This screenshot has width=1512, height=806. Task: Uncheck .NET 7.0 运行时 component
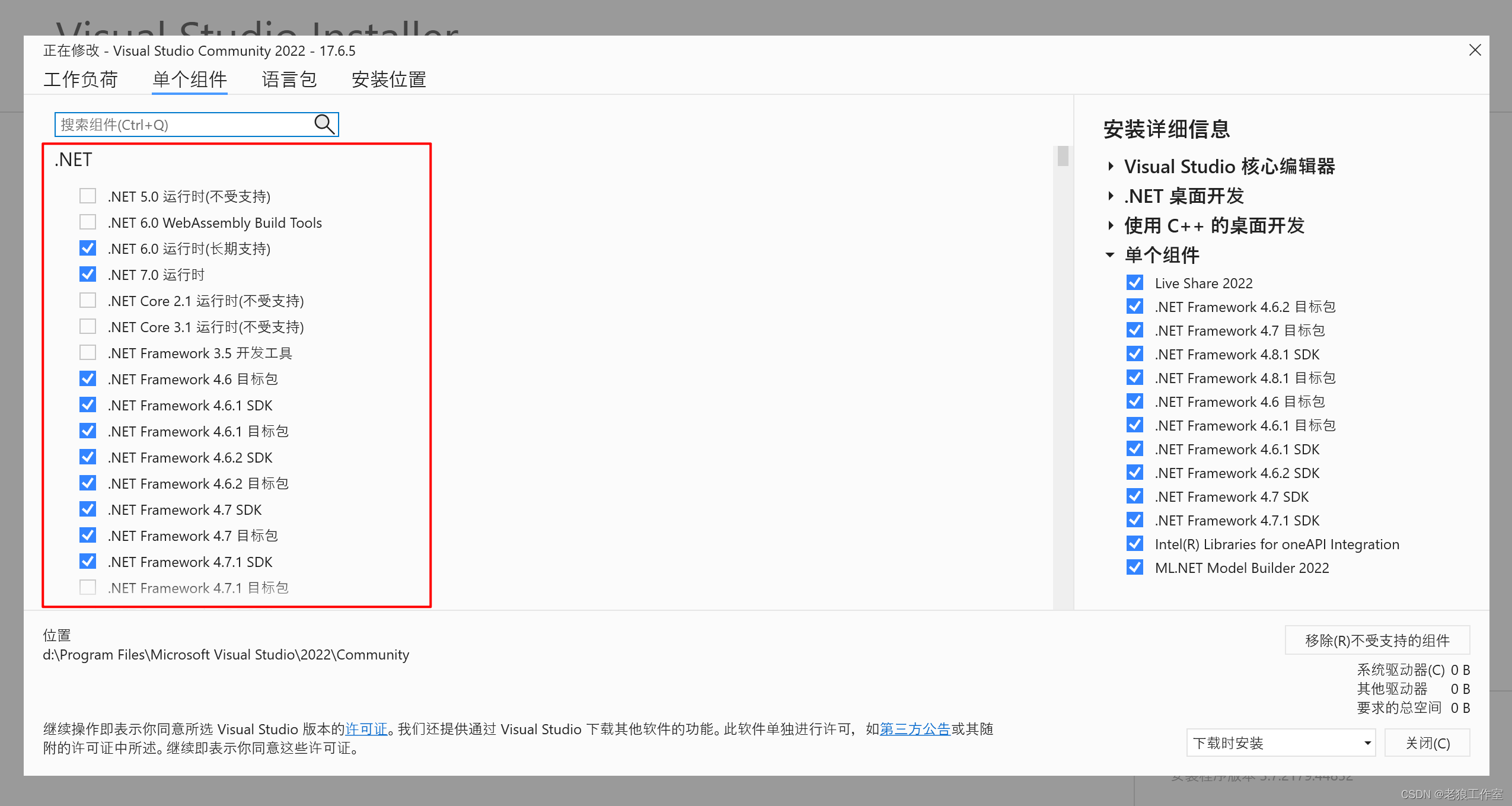[x=88, y=274]
